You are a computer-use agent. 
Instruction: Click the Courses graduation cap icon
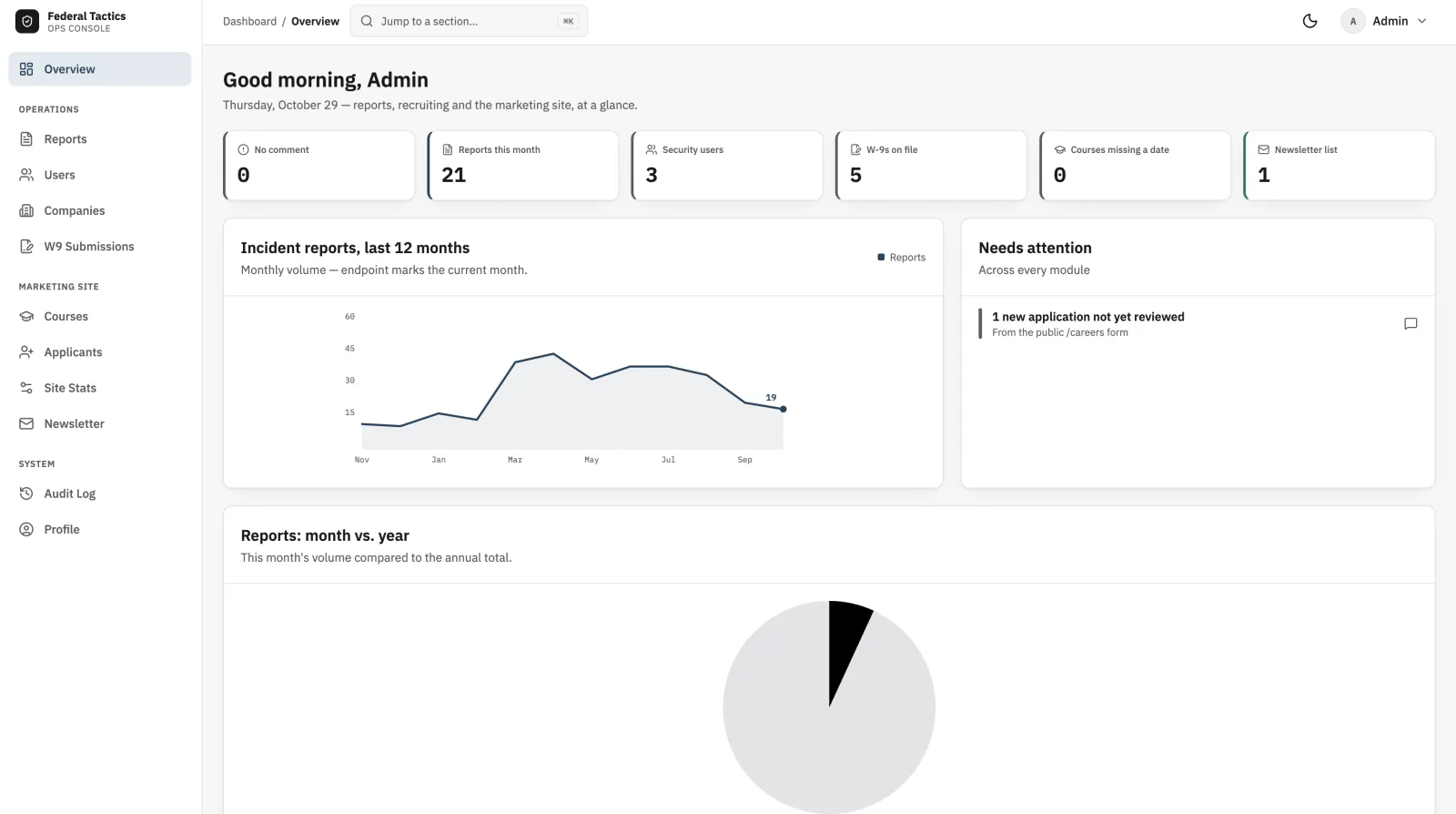26,316
